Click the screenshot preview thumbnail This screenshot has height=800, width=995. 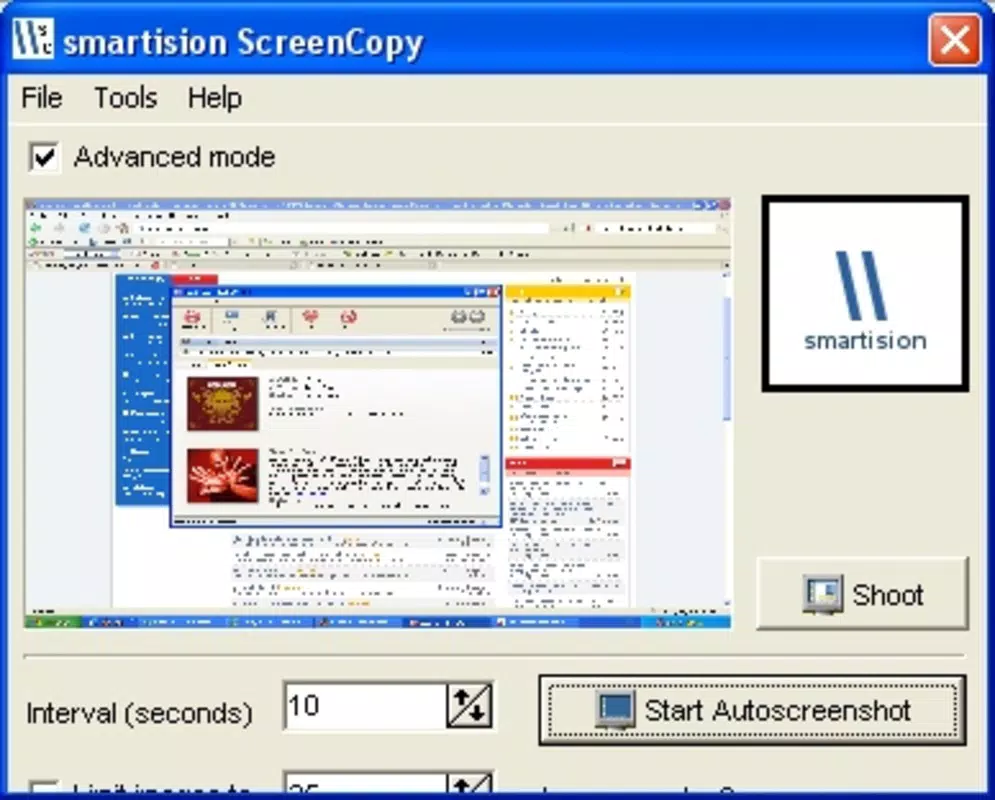378,414
